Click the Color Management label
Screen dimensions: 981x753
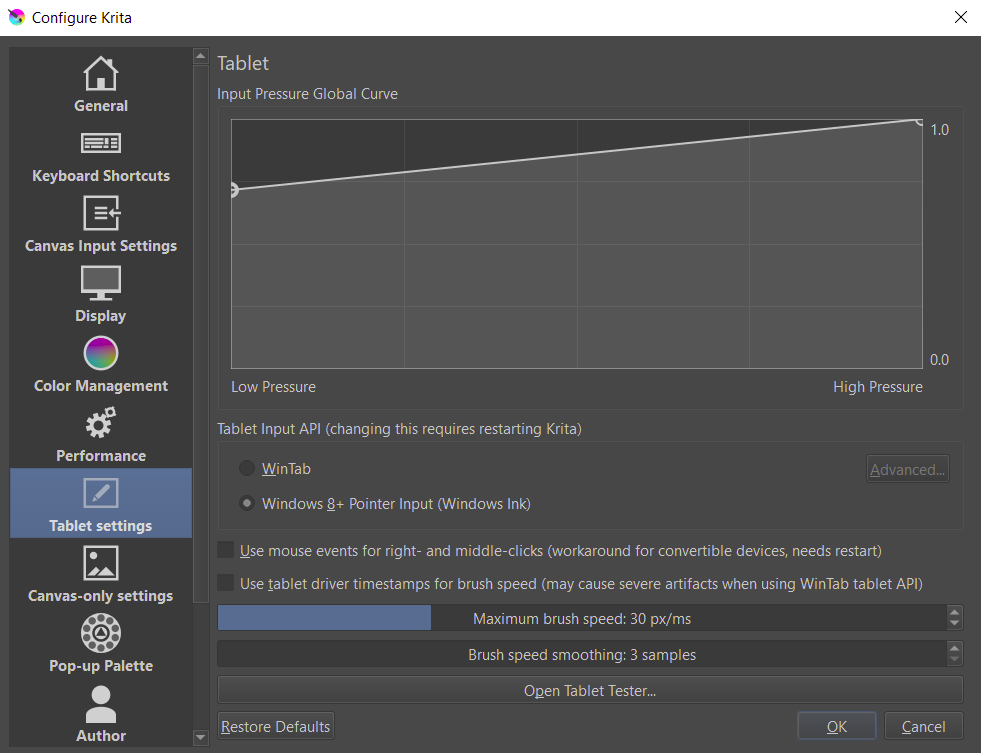point(101,386)
